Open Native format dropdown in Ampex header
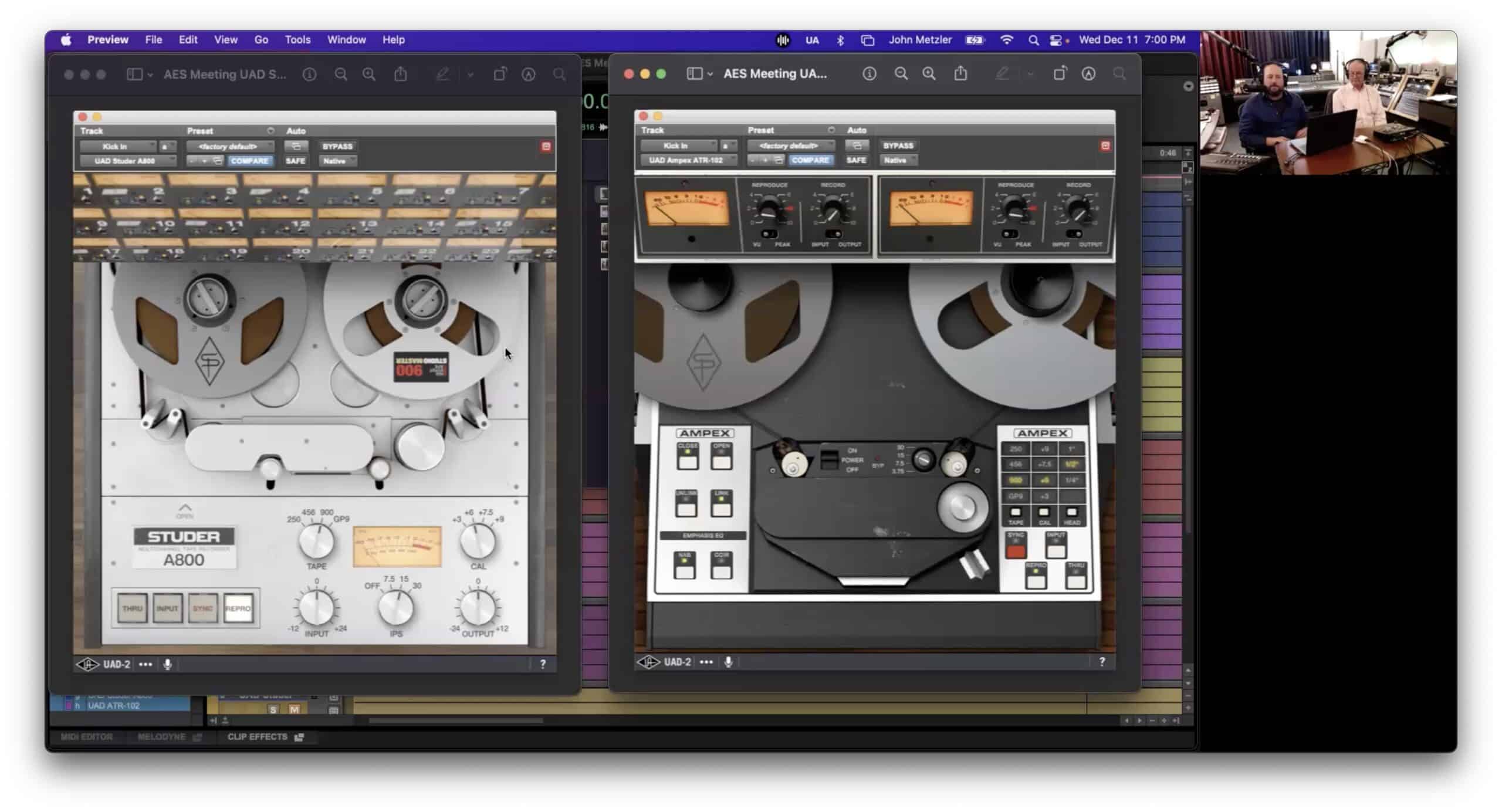Image resolution: width=1502 pixels, height=812 pixels. coord(899,160)
